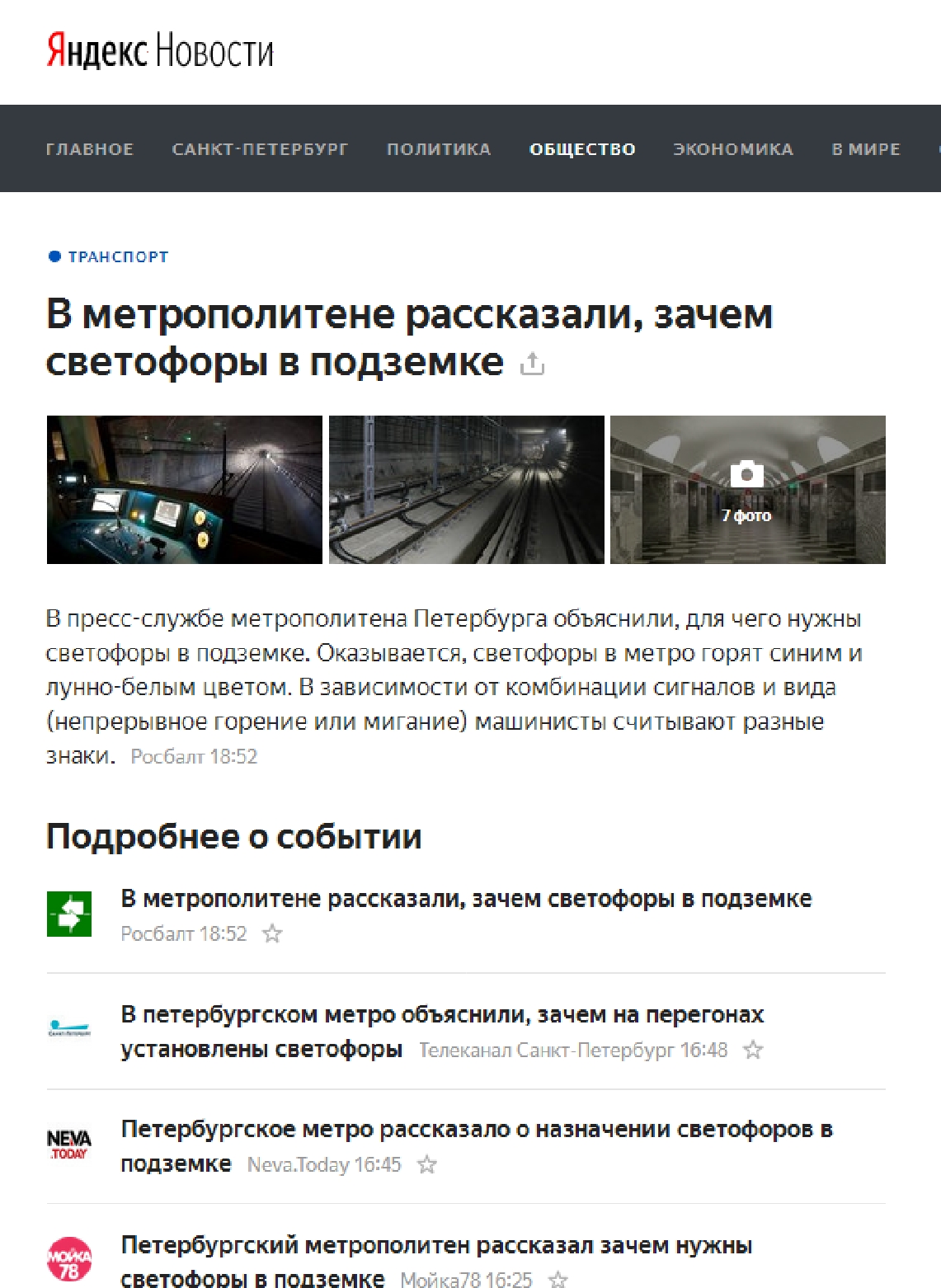This screenshot has height=1288, width=941.
Task: Open the В мире news section
Action: click(866, 149)
